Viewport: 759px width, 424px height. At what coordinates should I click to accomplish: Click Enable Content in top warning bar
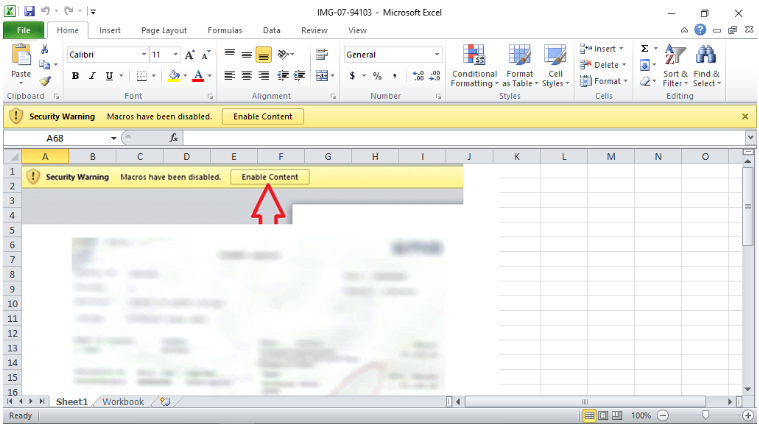(263, 117)
